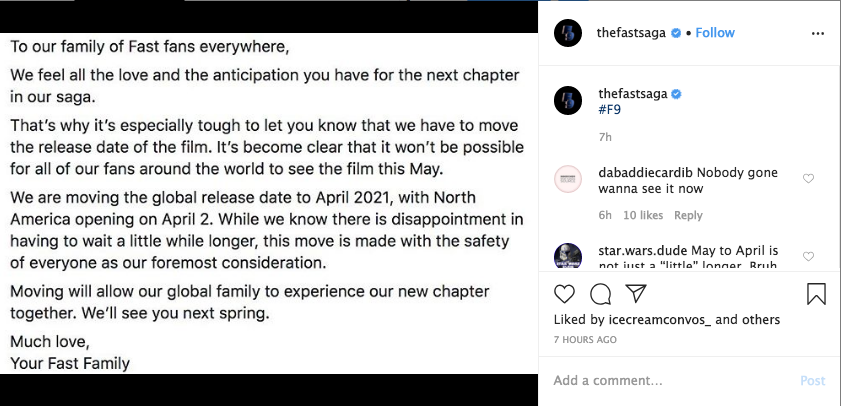Open dabaddiecardib's profile avatar

point(568,179)
